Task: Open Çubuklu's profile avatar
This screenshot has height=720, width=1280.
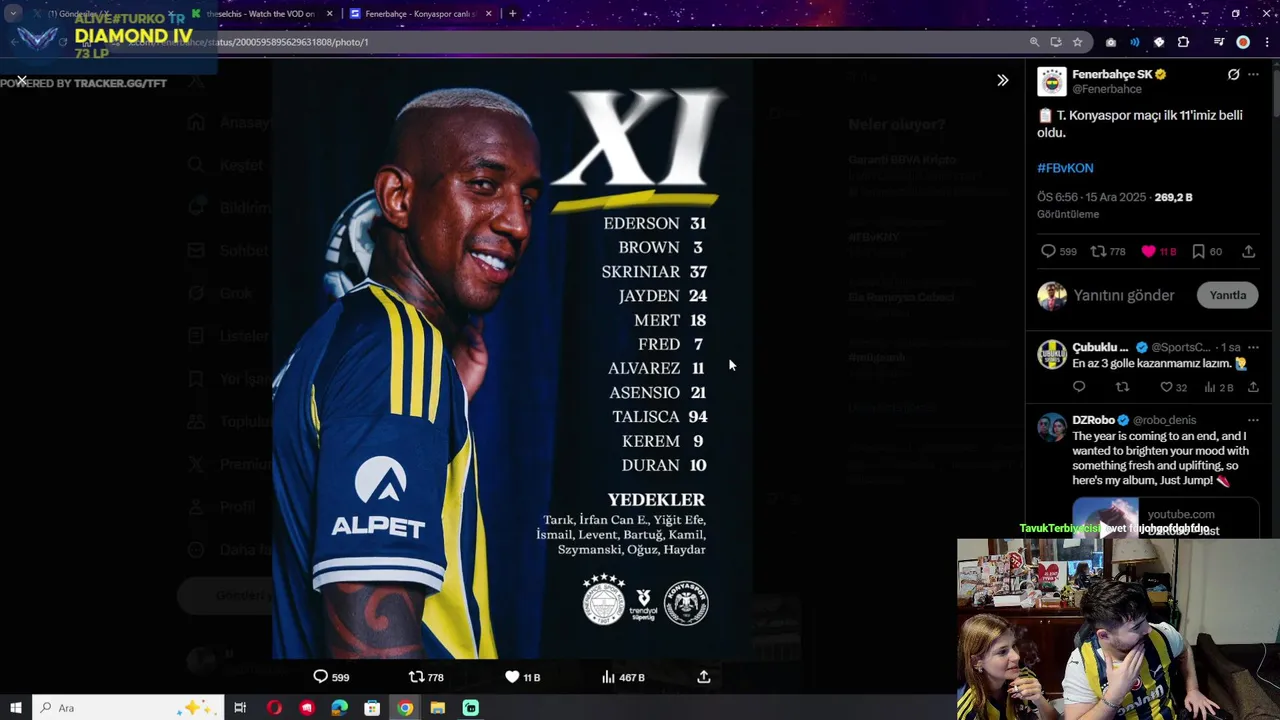Action: [1051, 354]
